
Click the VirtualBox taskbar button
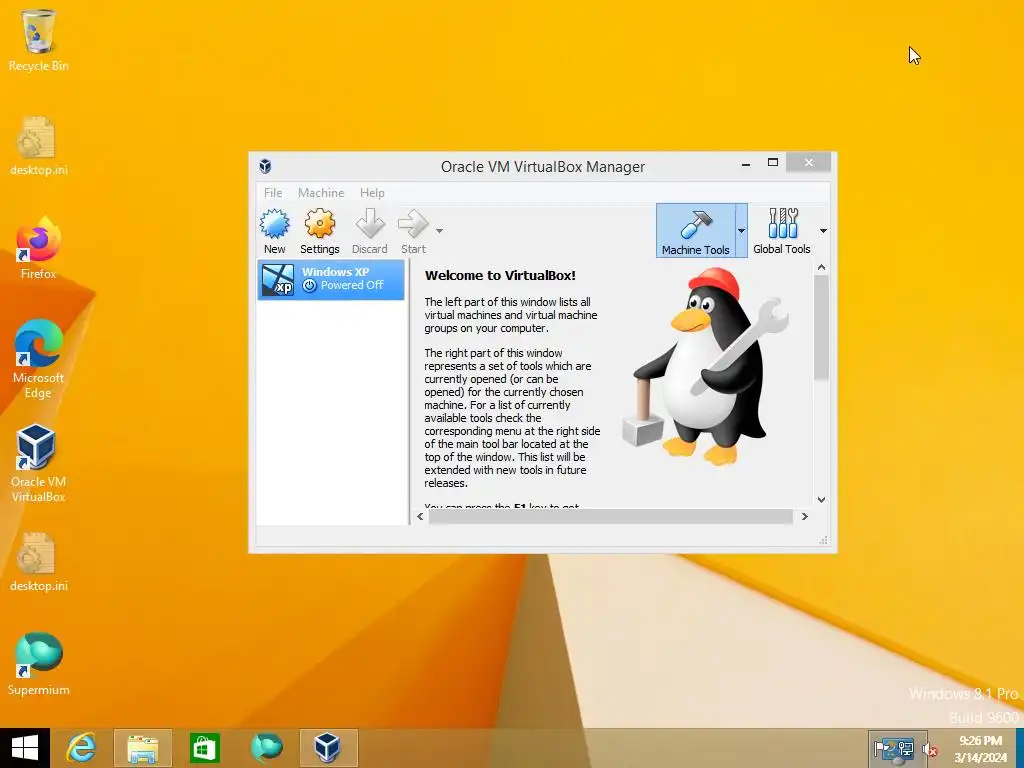tap(328, 748)
